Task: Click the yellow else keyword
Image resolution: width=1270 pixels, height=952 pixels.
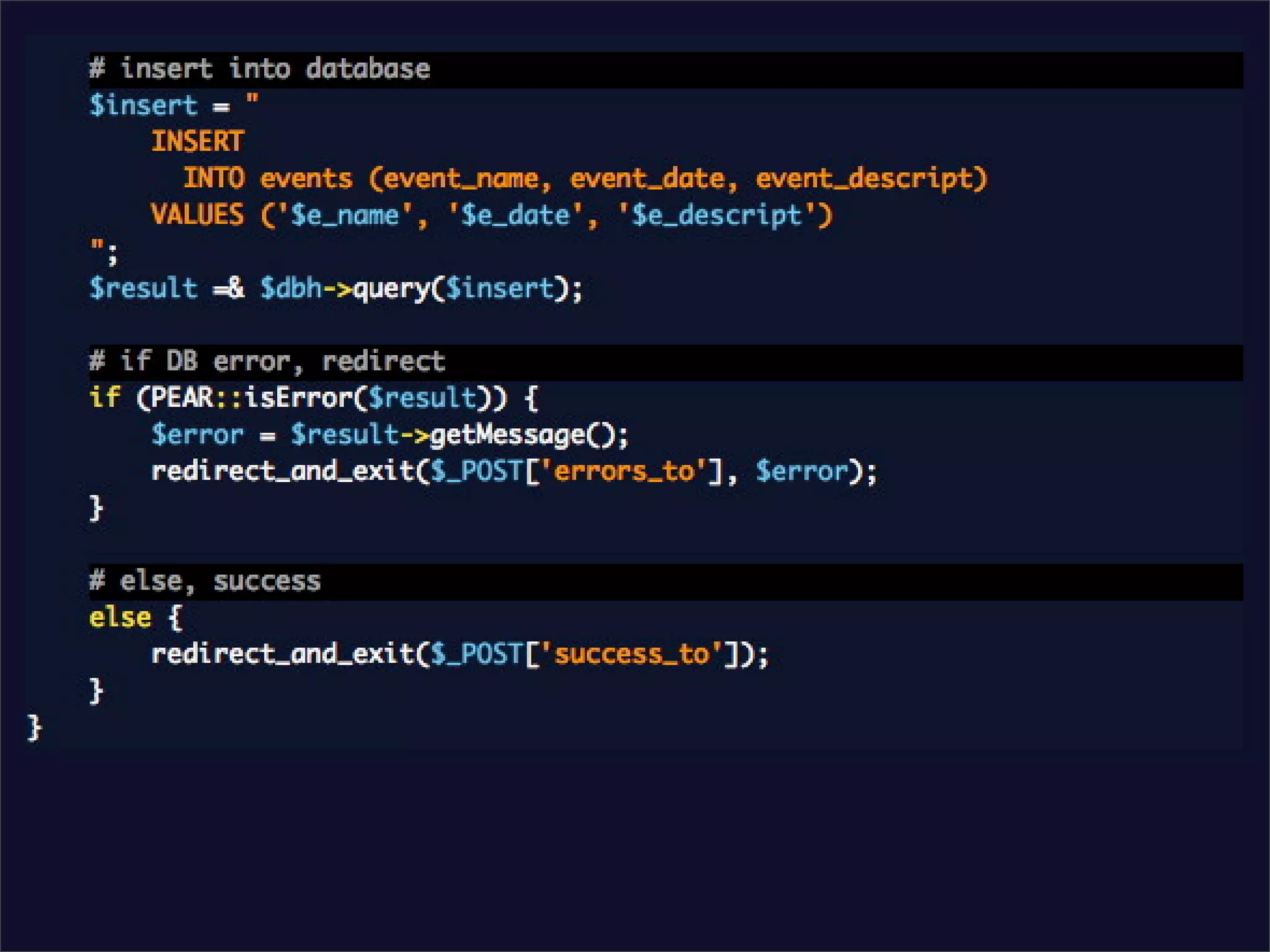Action: click(x=120, y=618)
